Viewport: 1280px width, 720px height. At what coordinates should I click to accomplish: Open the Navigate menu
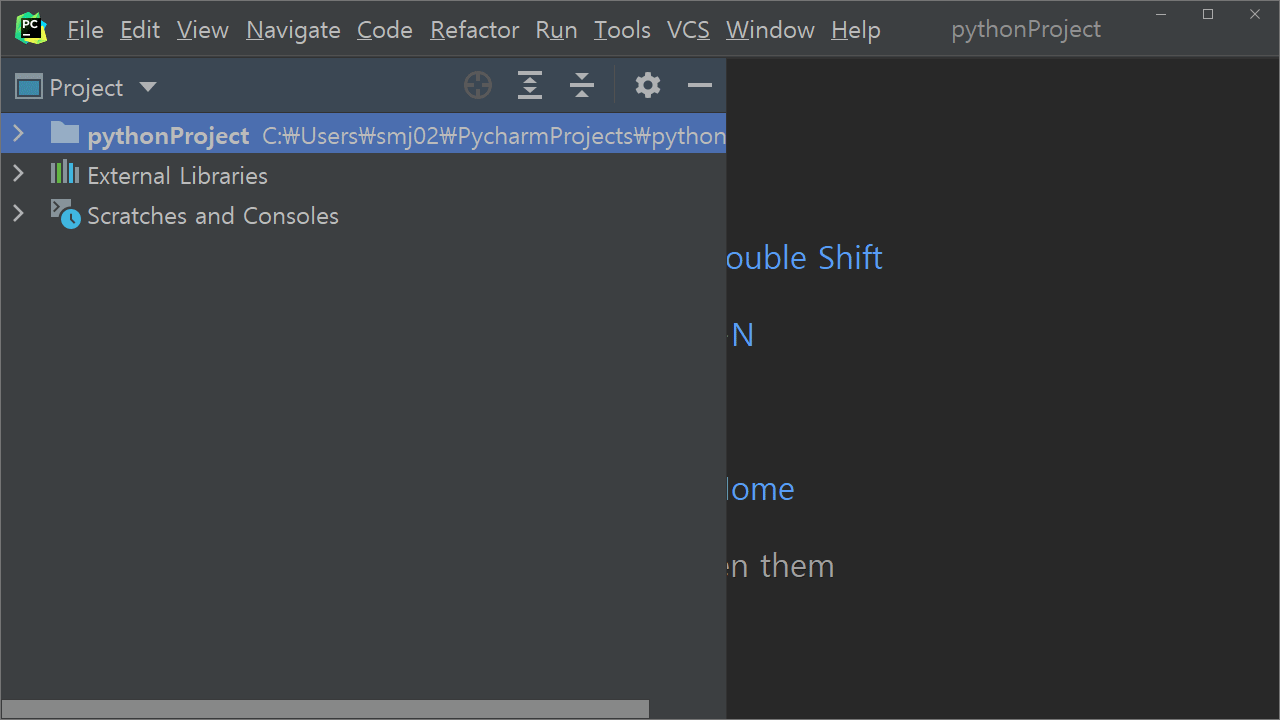[293, 30]
